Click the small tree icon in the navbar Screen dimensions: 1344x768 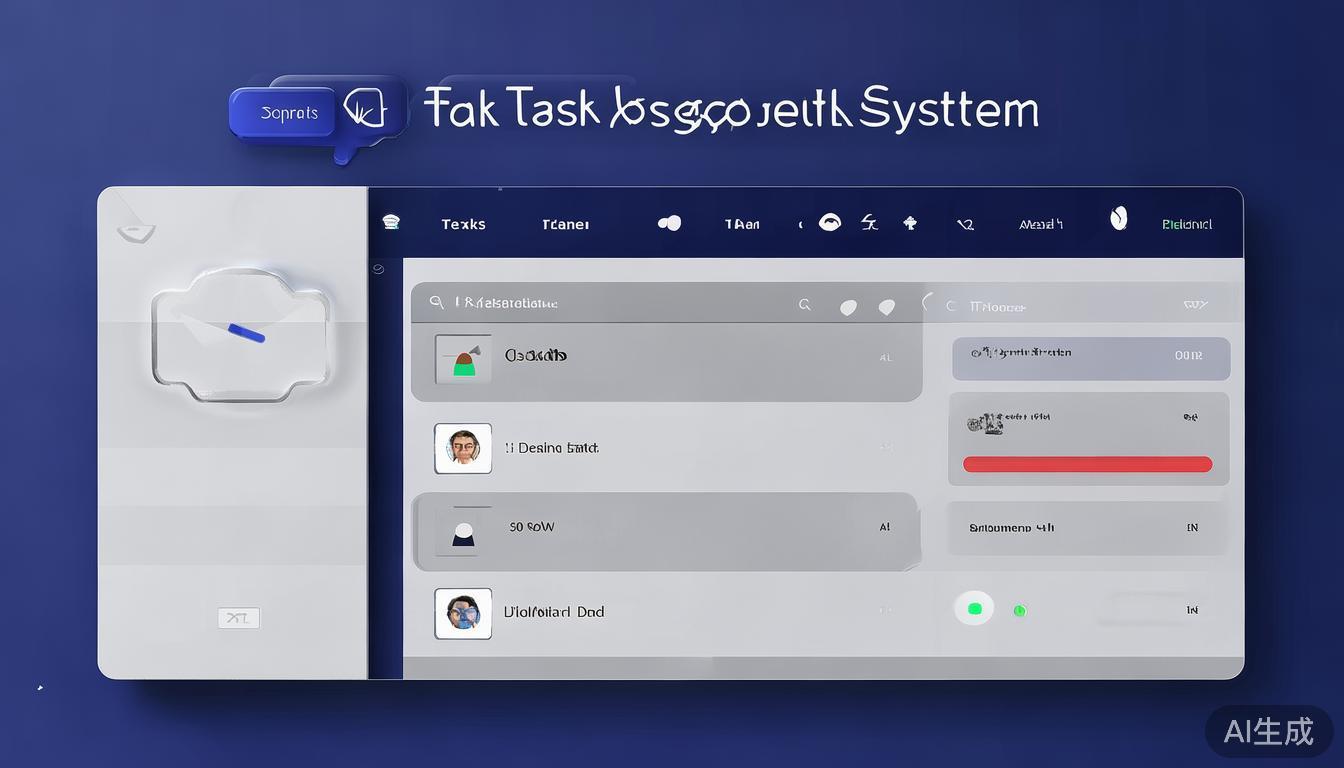(909, 223)
